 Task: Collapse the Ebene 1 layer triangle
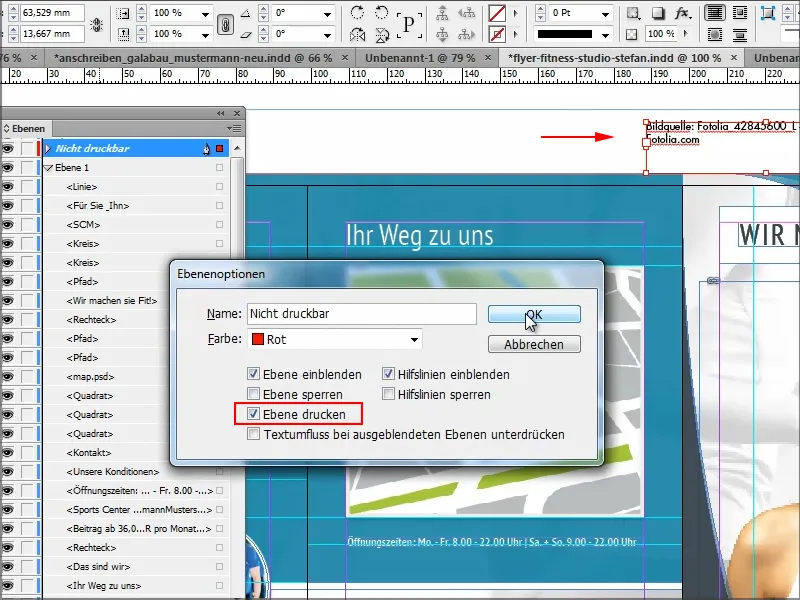(x=48, y=167)
